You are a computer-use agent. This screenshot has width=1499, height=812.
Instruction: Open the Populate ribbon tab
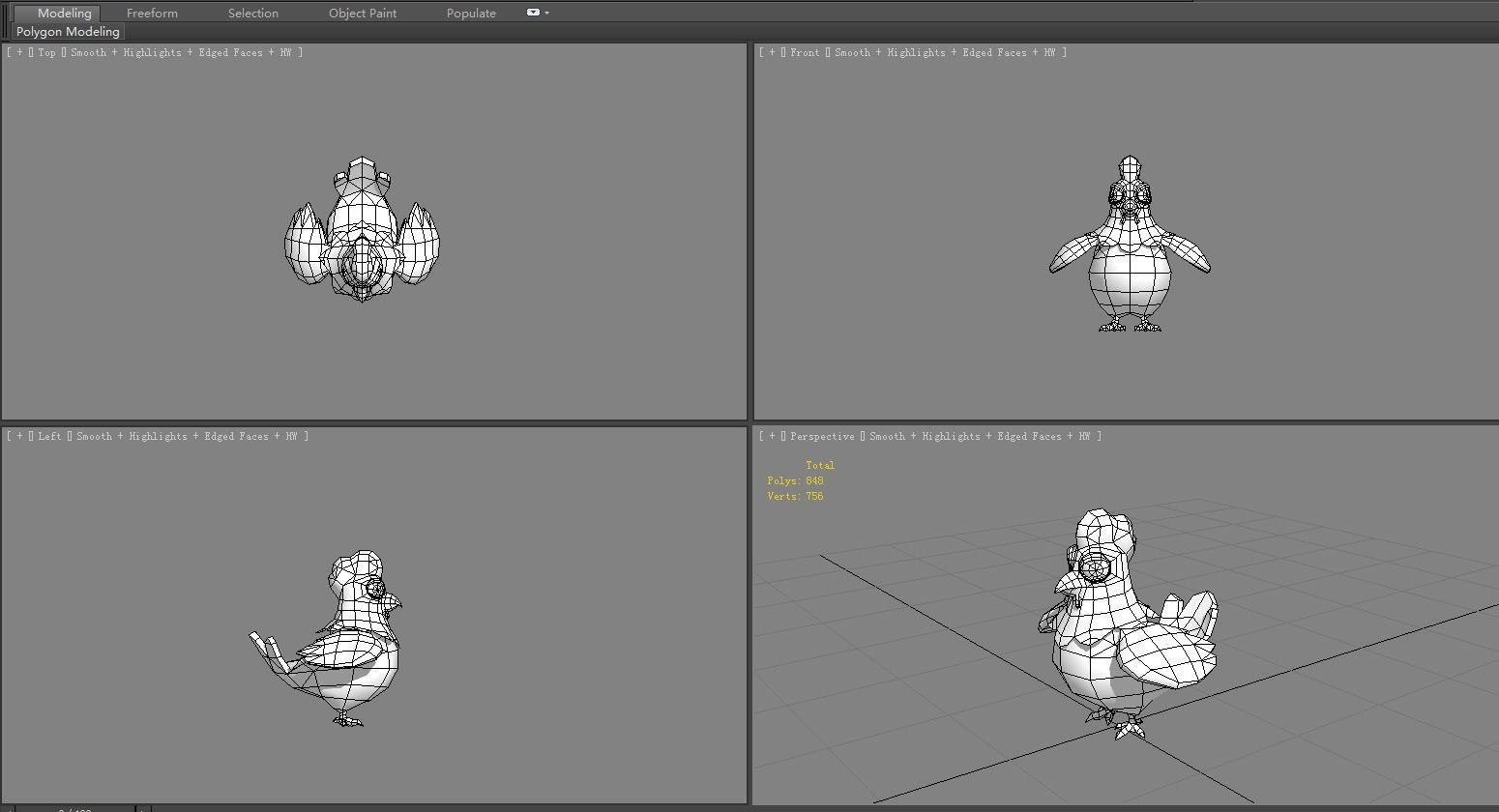(x=471, y=13)
